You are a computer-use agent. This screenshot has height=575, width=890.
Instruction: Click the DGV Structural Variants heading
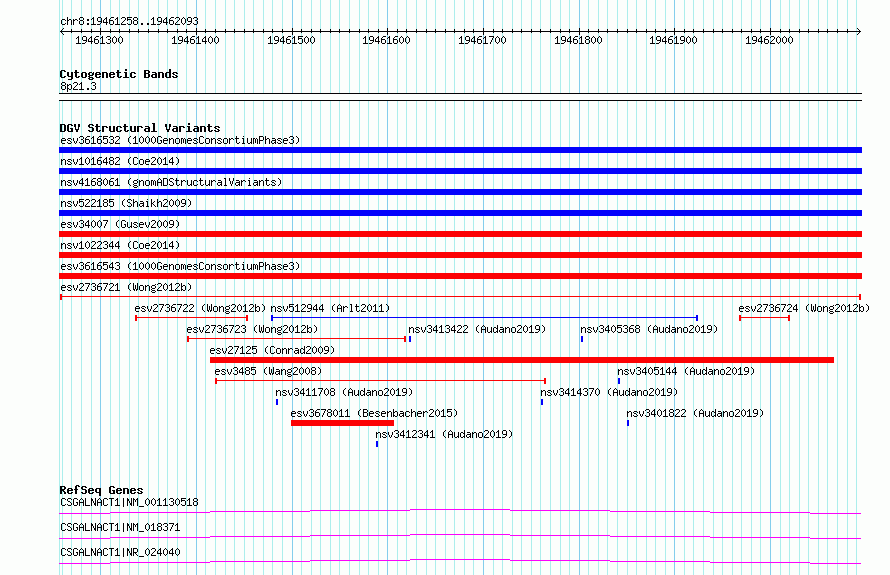[140, 128]
